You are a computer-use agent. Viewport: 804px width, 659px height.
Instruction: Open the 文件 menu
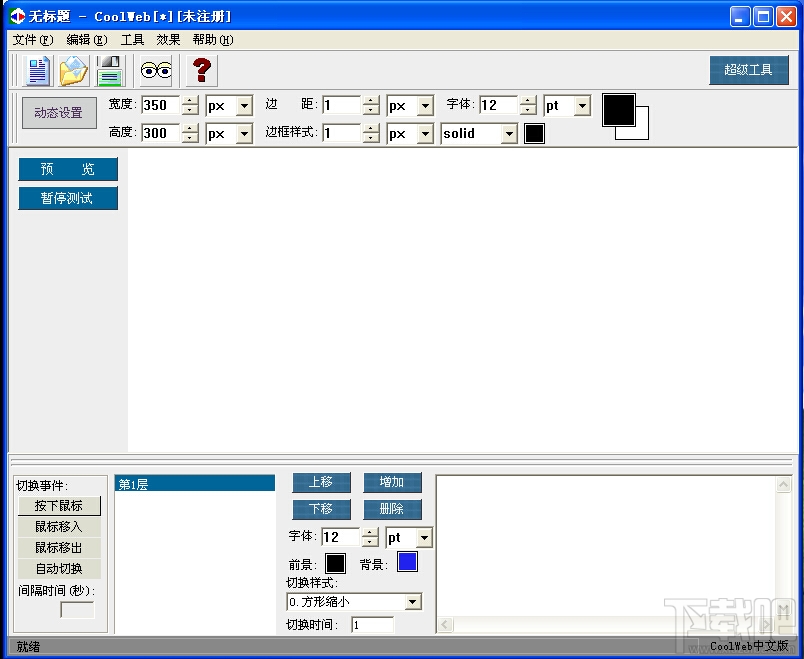point(33,39)
